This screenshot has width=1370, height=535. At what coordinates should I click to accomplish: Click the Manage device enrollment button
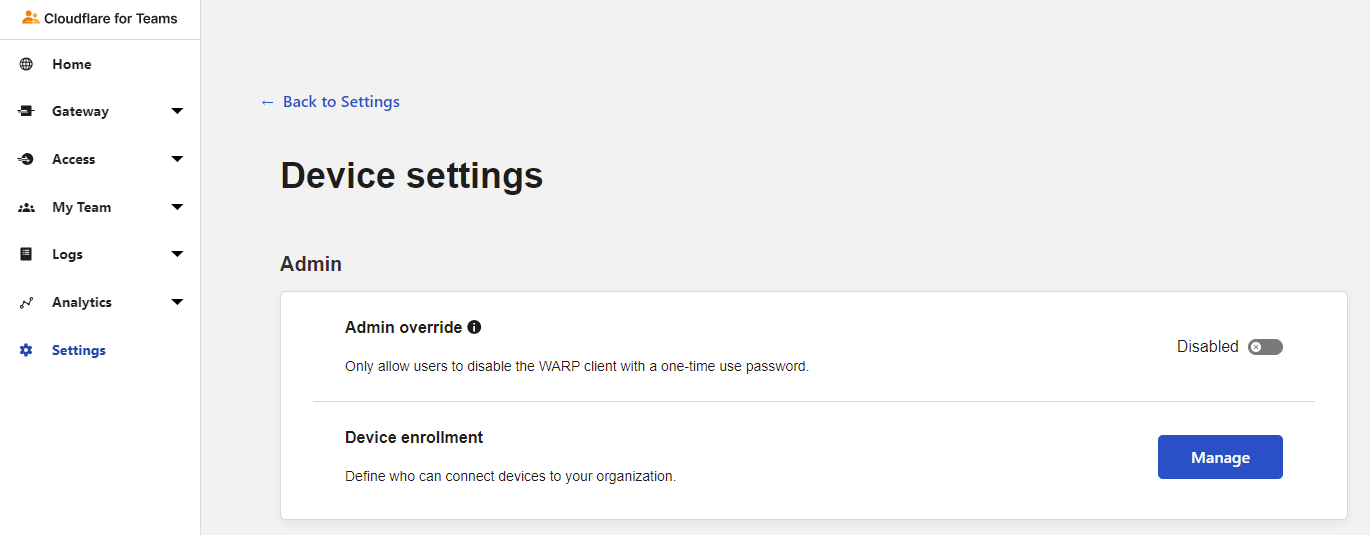[x=1220, y=457]
